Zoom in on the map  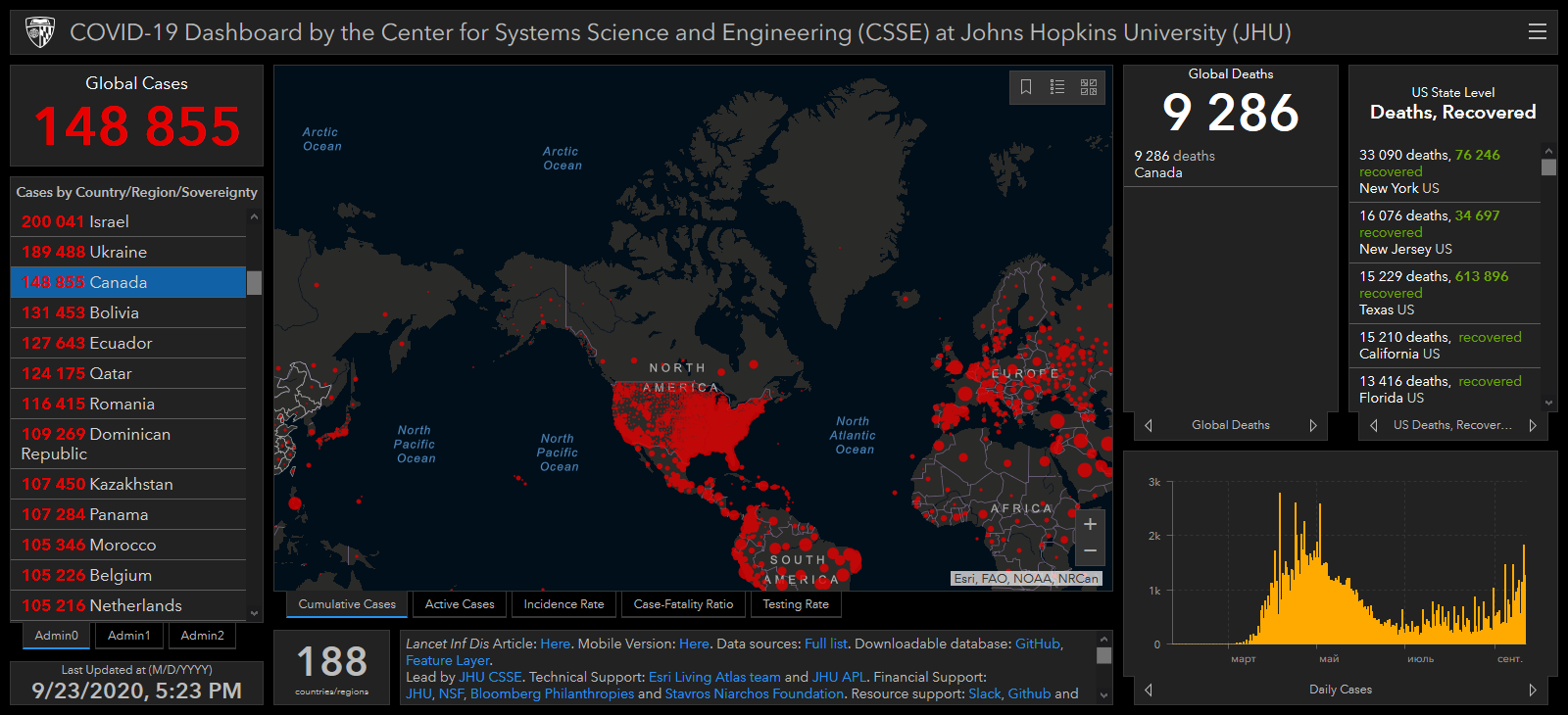(1090, 524)
